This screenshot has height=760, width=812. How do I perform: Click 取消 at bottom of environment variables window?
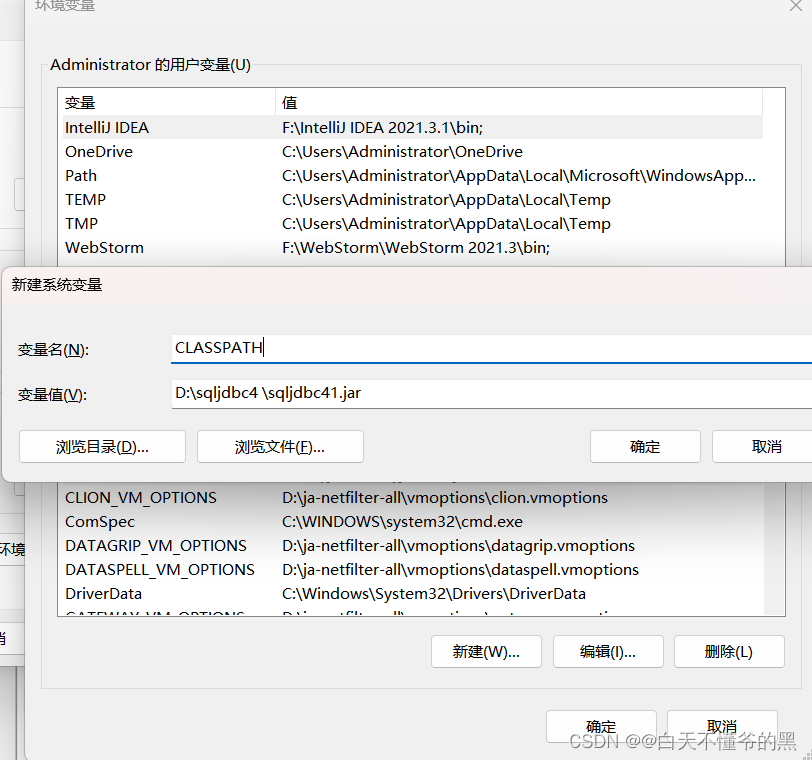point(722,726)
